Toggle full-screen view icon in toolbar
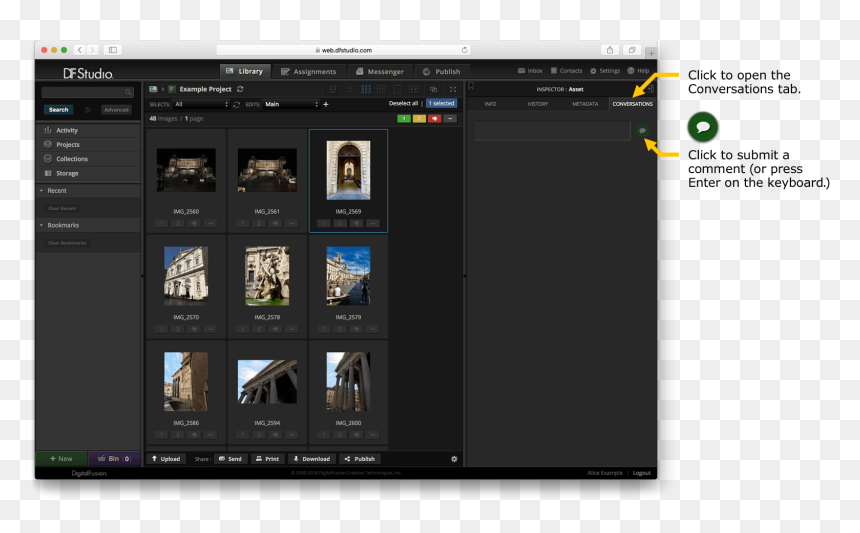The height and width of the screenshot is (533, 860). 453,89
